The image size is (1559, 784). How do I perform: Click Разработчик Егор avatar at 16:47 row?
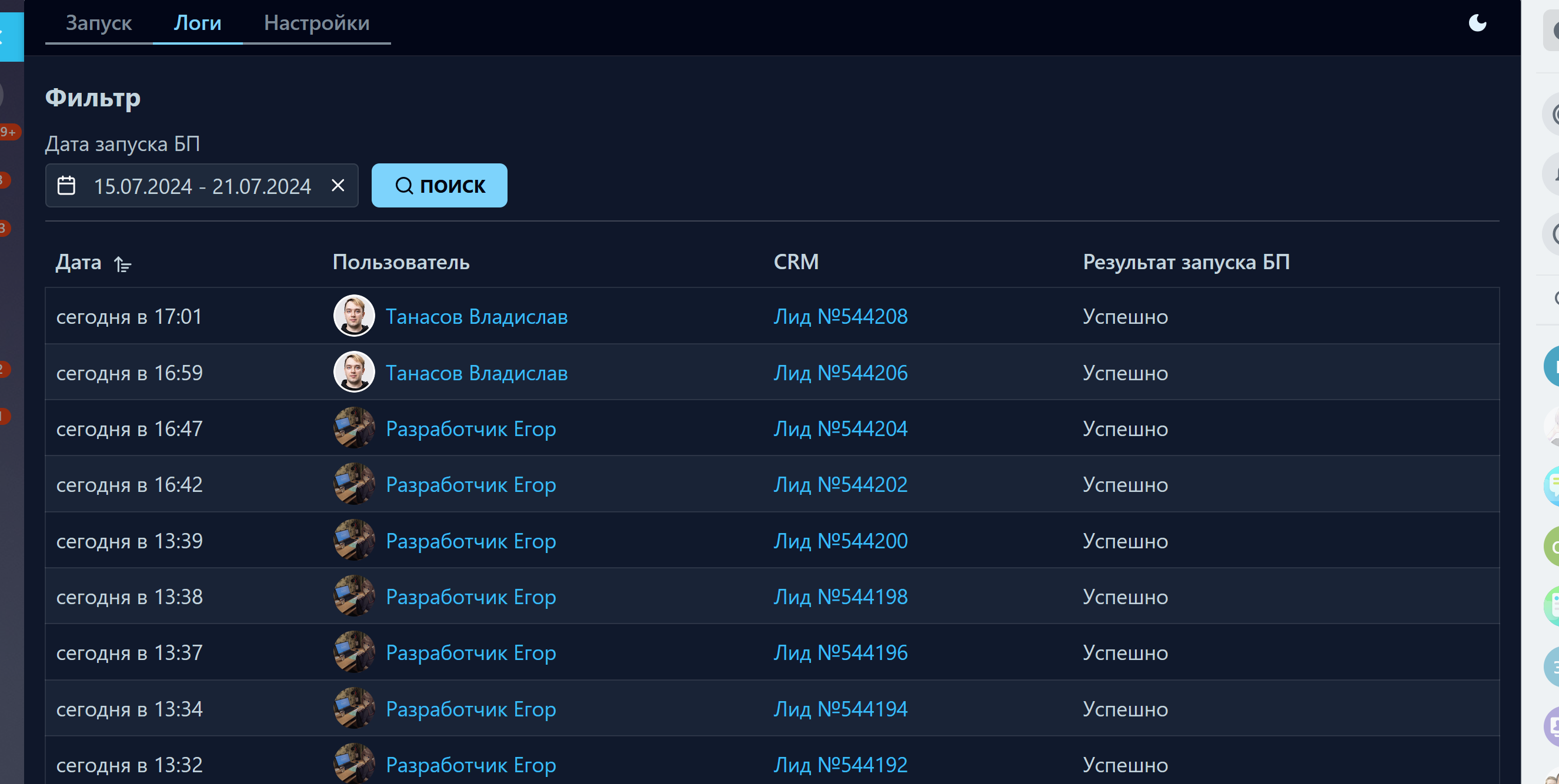click(x=354, y=428)
